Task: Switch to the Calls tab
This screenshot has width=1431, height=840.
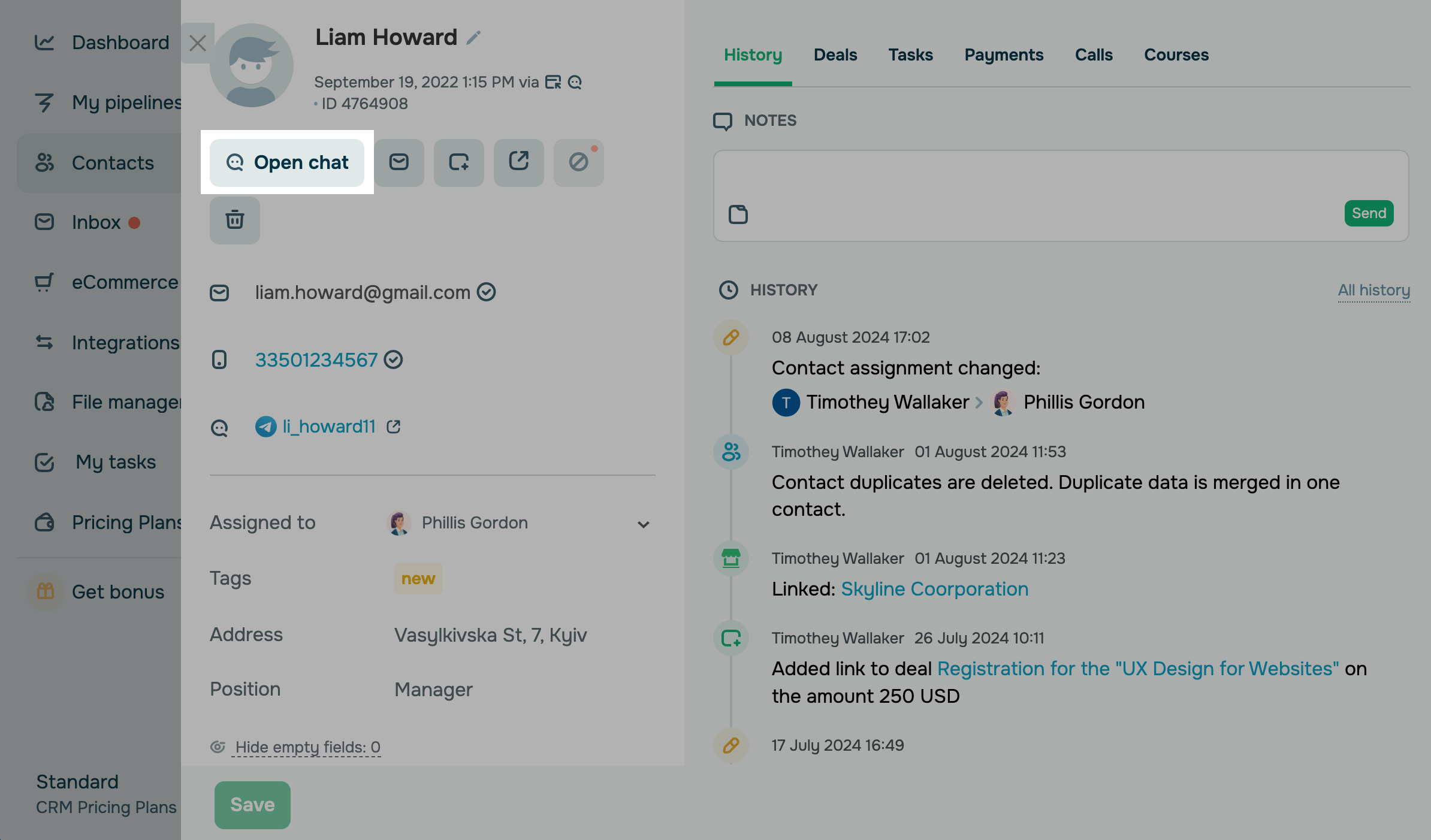Action: pos(1094,55)
